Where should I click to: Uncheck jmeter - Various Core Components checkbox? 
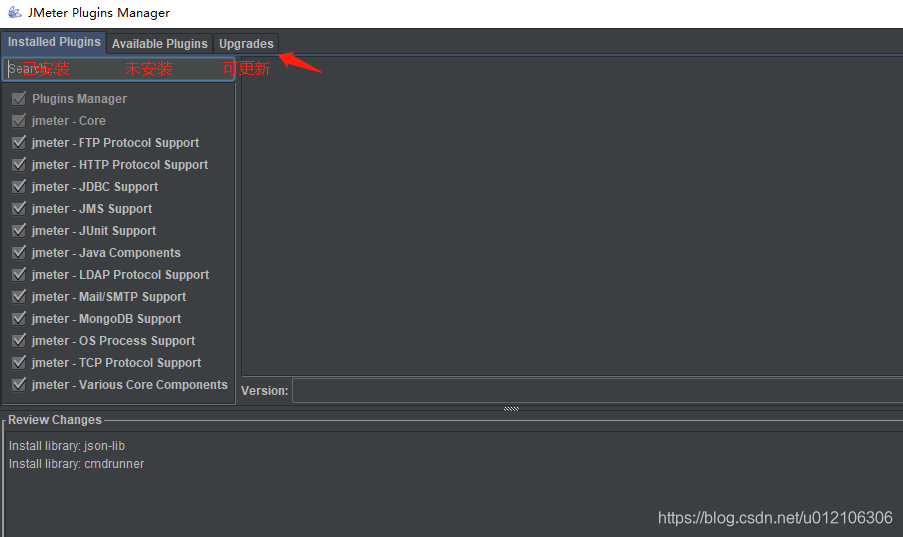[x=19, y=384]
